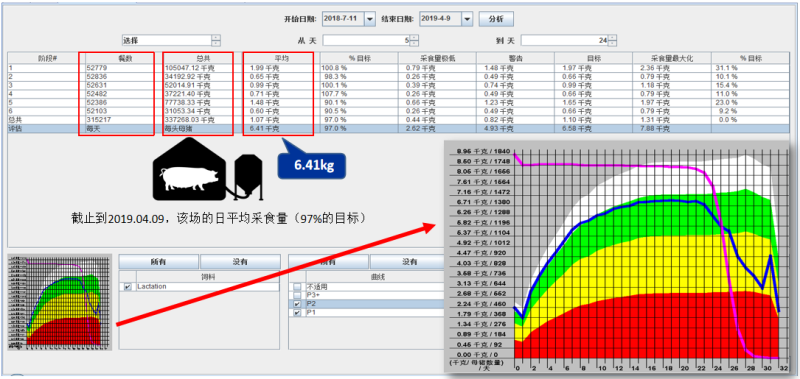Uncheck the P2 curve checkbox

coord(297,304)
